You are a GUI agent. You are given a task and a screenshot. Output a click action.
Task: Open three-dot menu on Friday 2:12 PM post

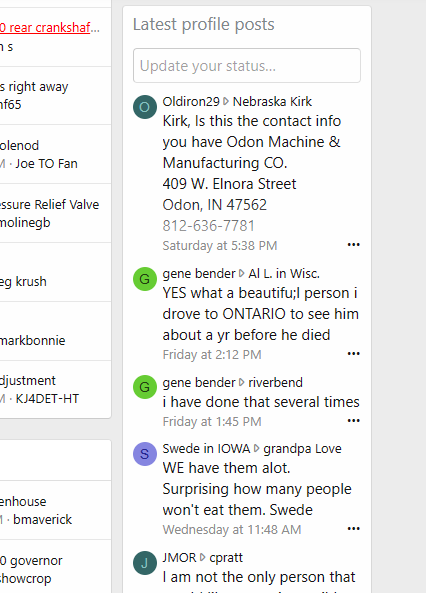(353, 354)
